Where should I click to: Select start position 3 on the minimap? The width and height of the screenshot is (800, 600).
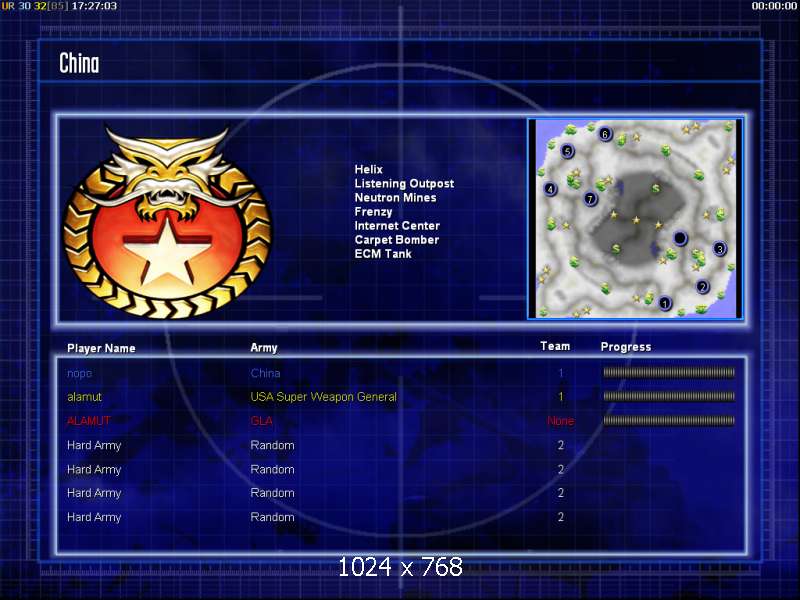point(719,249)
